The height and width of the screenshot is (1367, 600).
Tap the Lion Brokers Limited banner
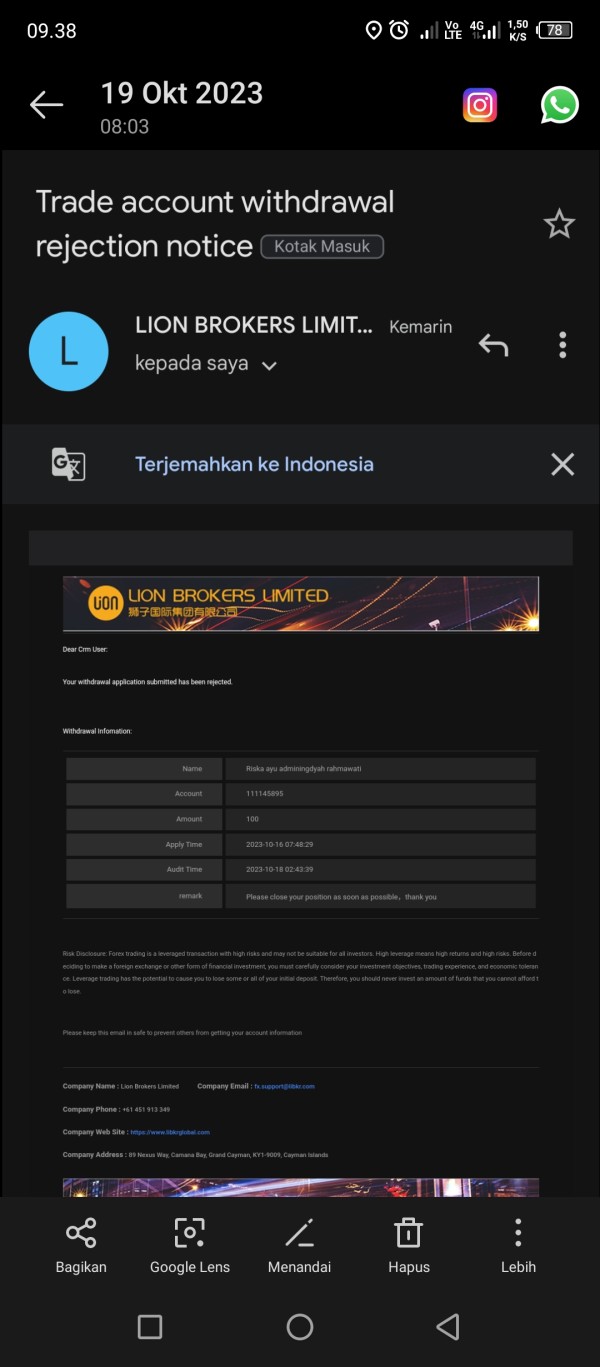[301, 603]
